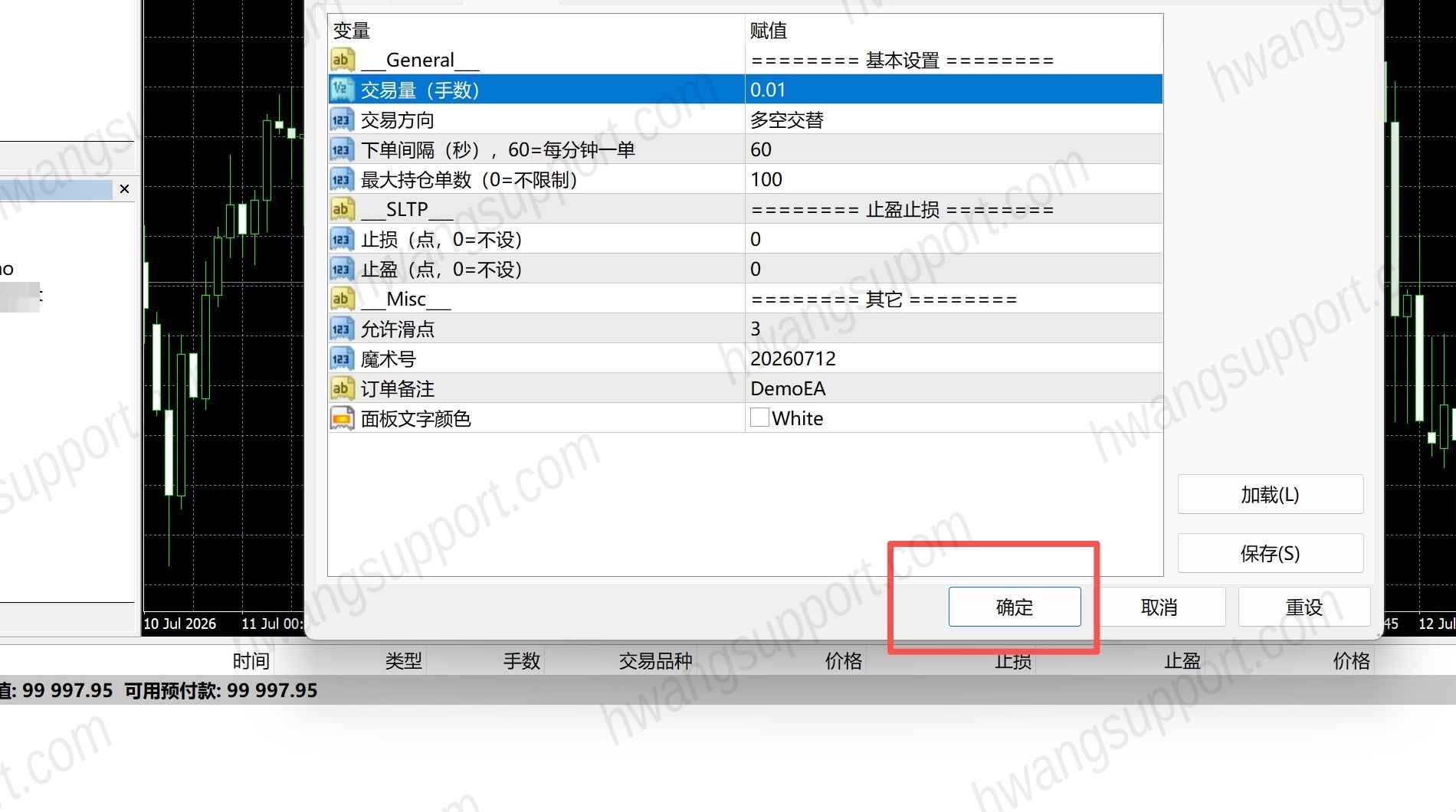The image size is (1456, 812).
Task: Select the 面板文字颜色 row label
Action: pyautogui.click(x=415, y=418)
